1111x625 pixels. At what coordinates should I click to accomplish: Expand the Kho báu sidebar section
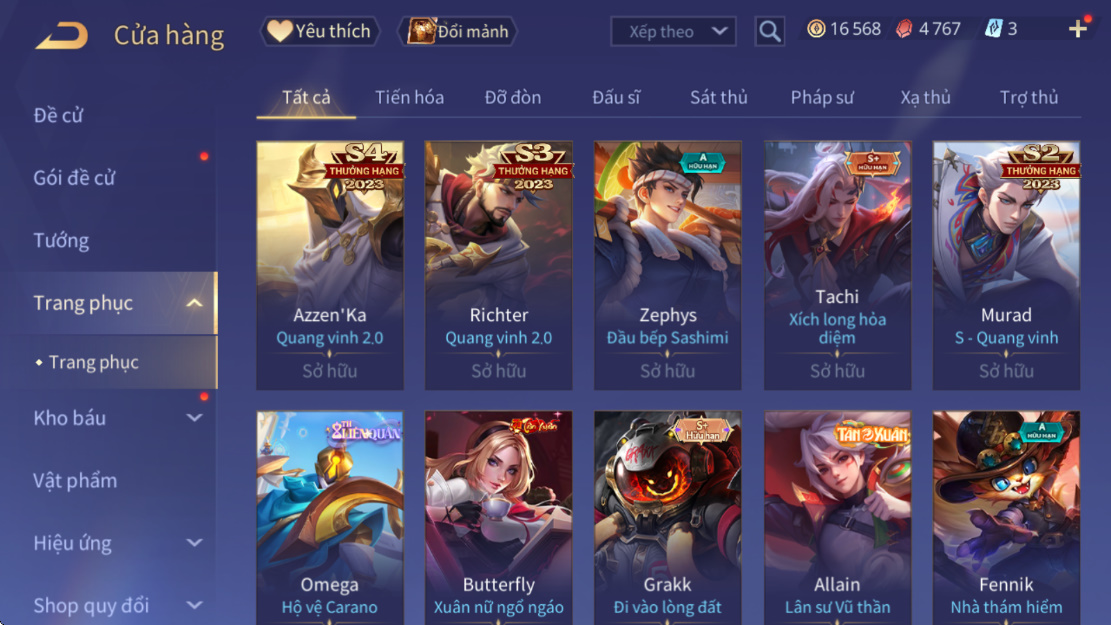point(194,418)
